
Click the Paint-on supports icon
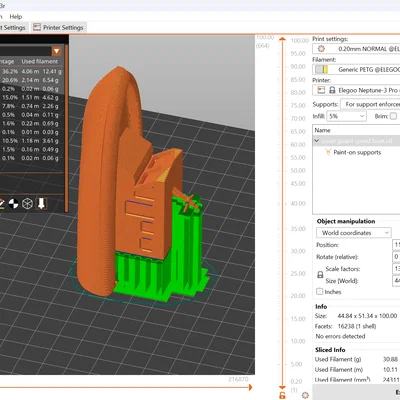point(328,152)
